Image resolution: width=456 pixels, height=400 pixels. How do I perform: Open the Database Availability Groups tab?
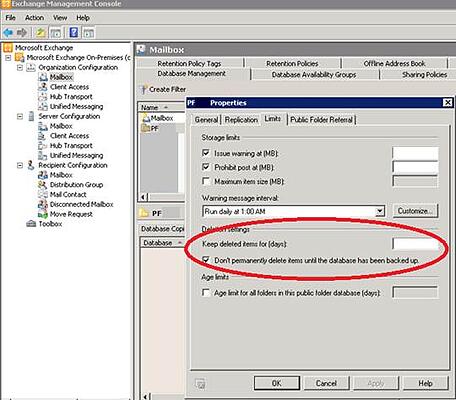coord(314,75)
